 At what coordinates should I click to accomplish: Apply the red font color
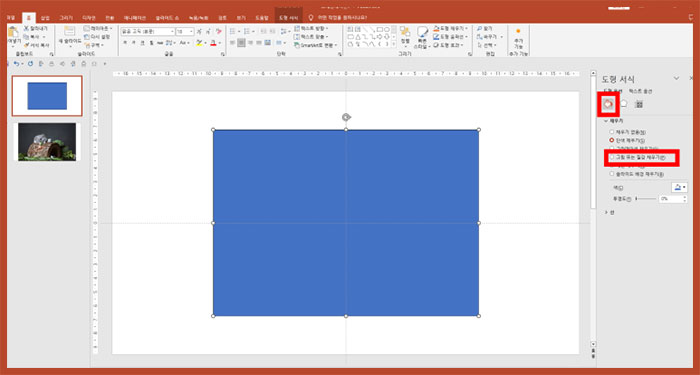point(213,43)
